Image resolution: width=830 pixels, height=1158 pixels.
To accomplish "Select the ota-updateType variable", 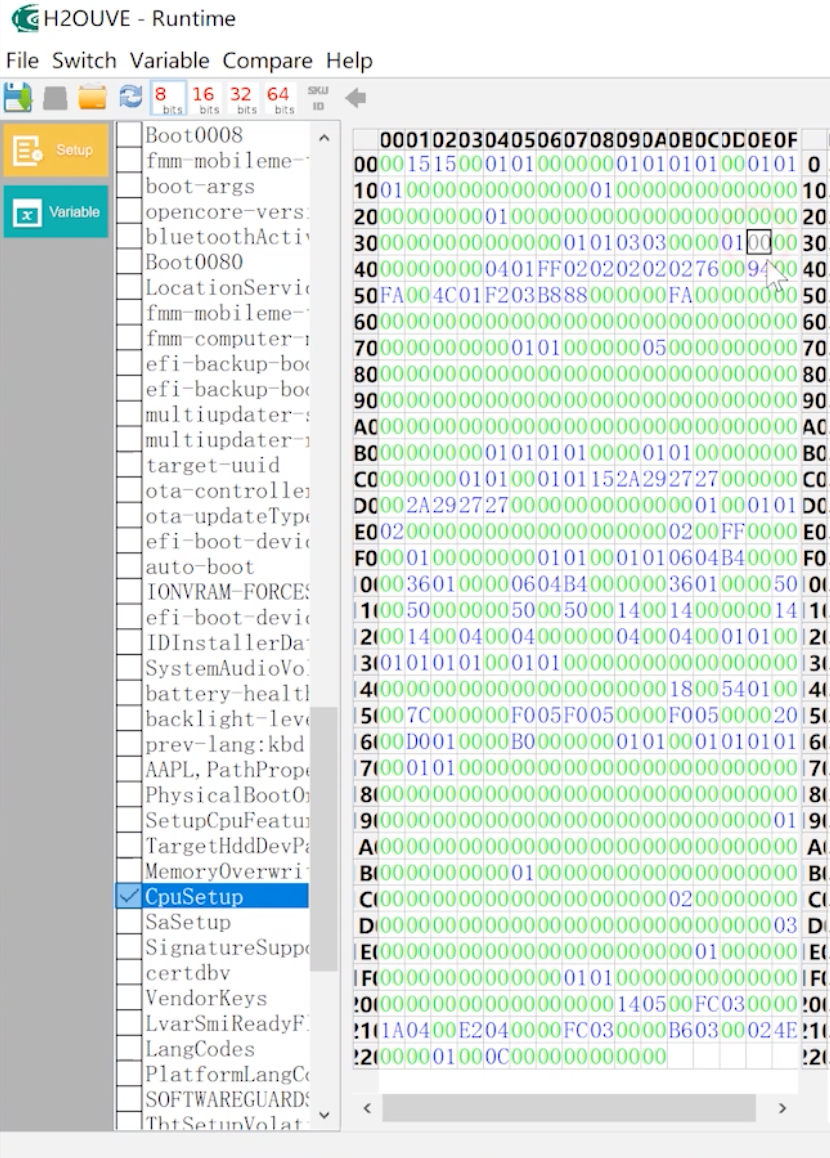I will 226,515.
